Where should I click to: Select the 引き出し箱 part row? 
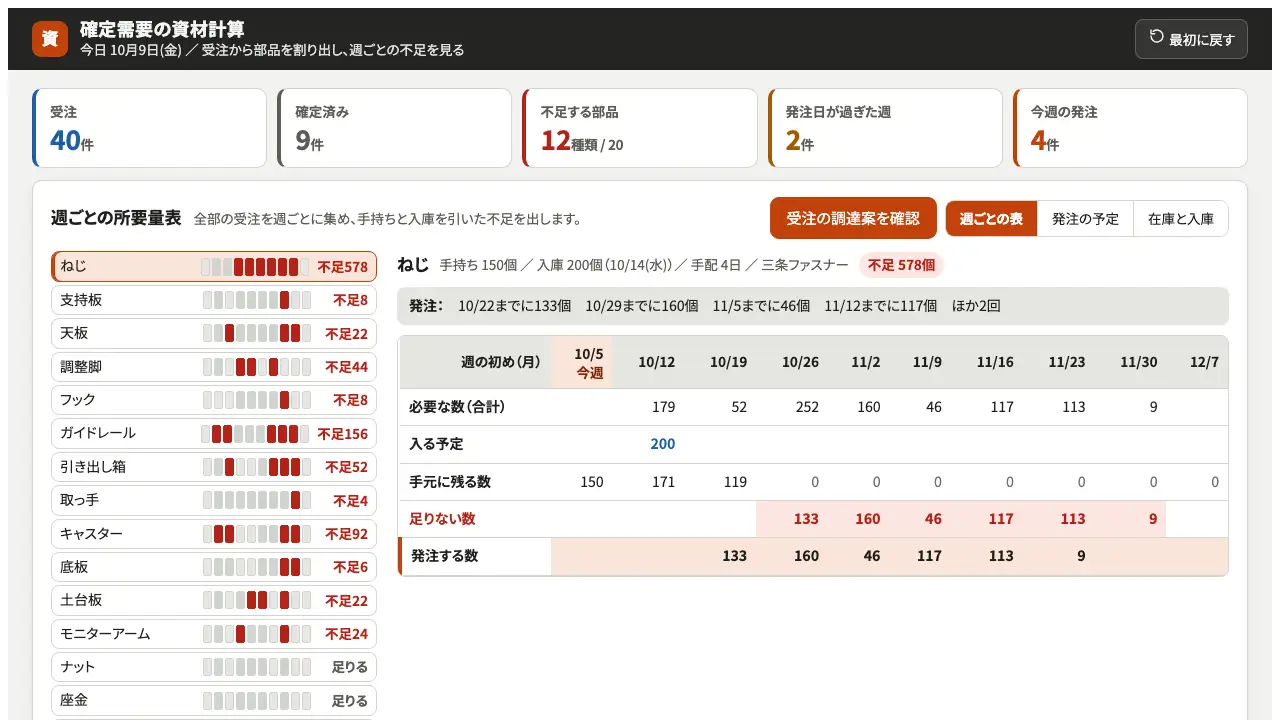214,467
